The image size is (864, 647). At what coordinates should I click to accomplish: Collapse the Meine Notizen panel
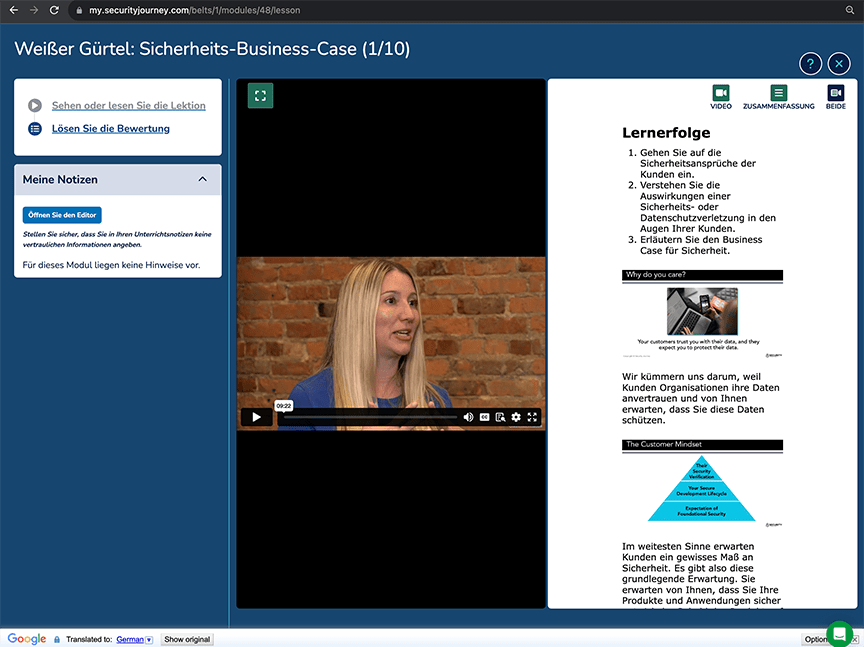(x=203, y=179)
